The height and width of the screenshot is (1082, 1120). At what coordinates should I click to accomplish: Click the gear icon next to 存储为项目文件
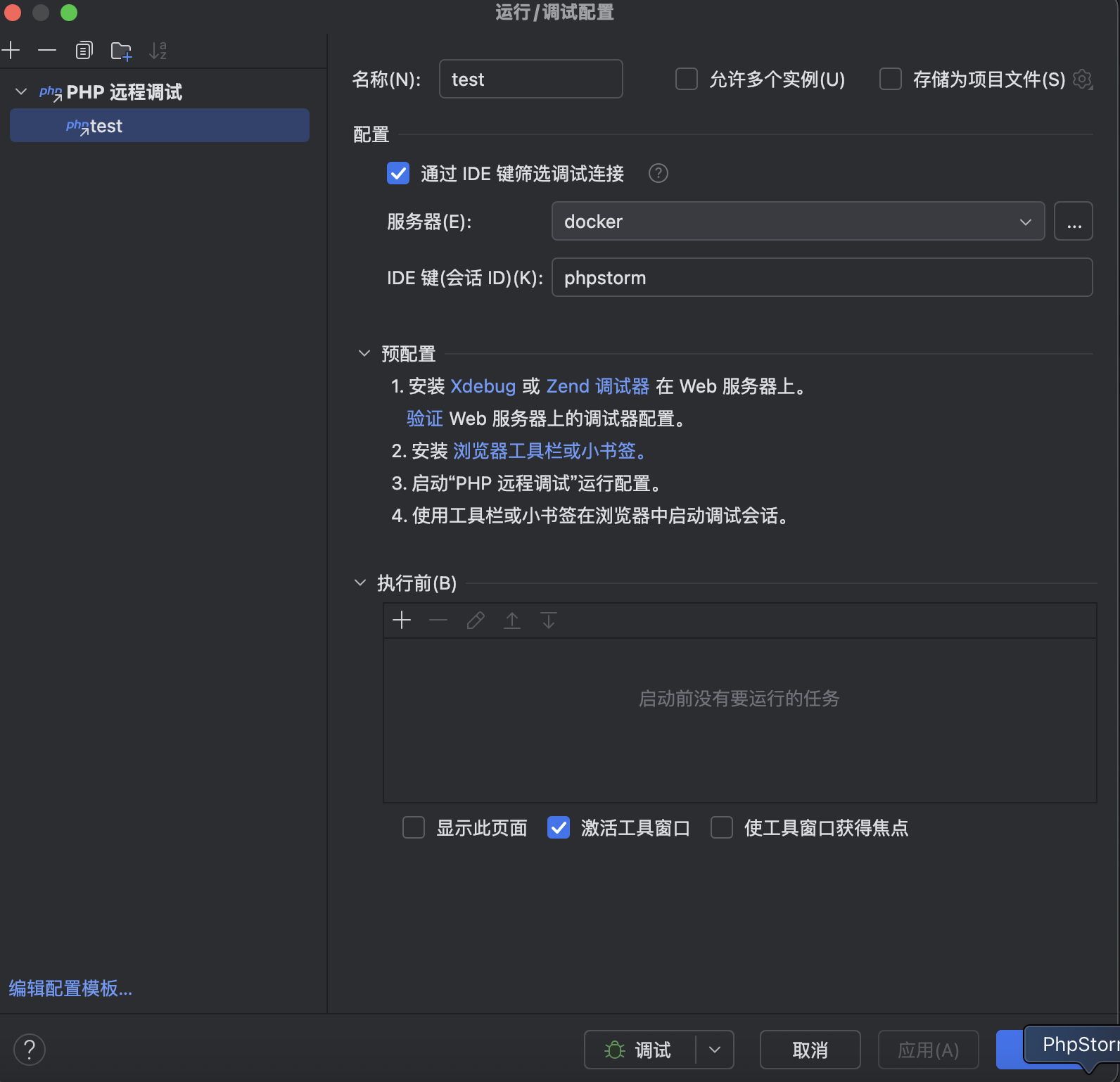pyautogui.click(x=1083, y=79)
